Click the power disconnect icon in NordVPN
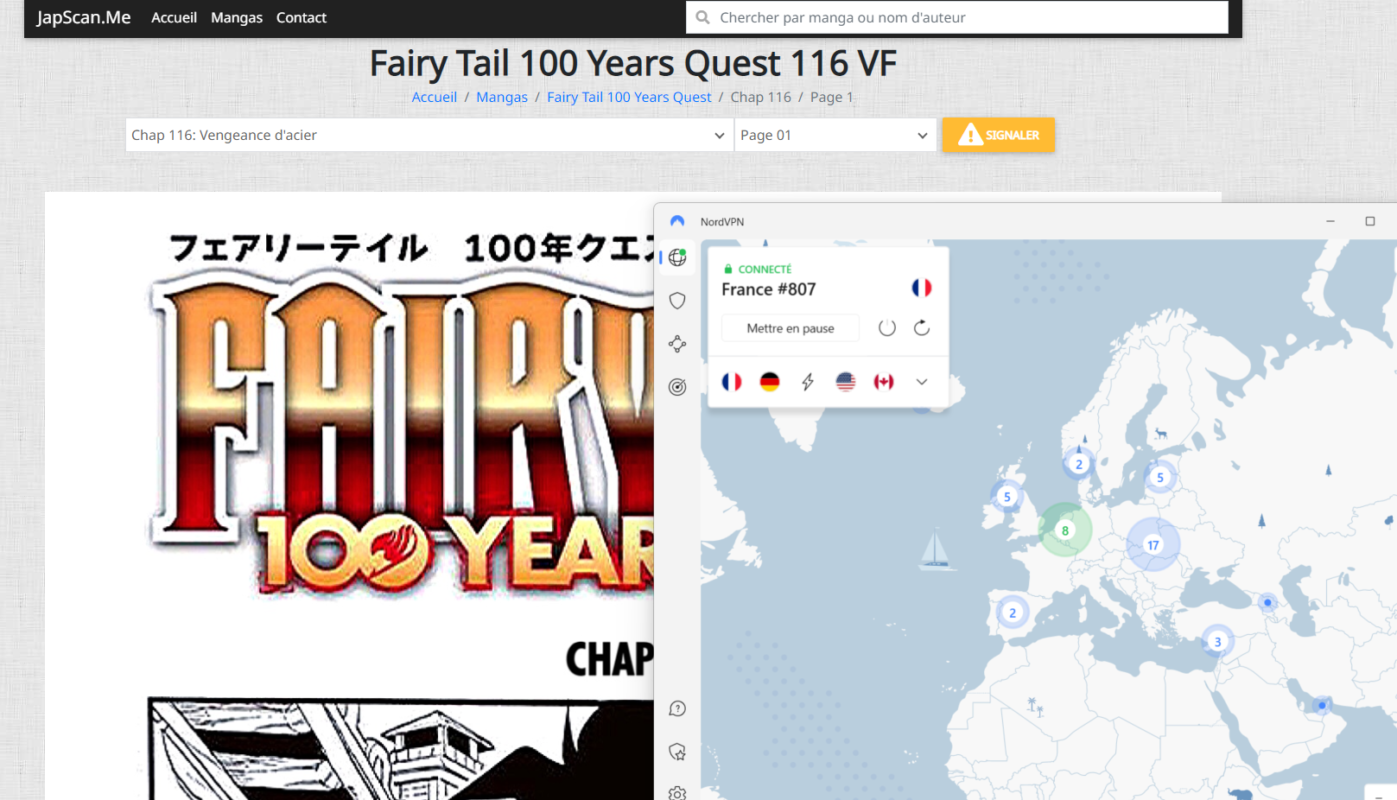 pyautogui.click(x=887, y=328)
